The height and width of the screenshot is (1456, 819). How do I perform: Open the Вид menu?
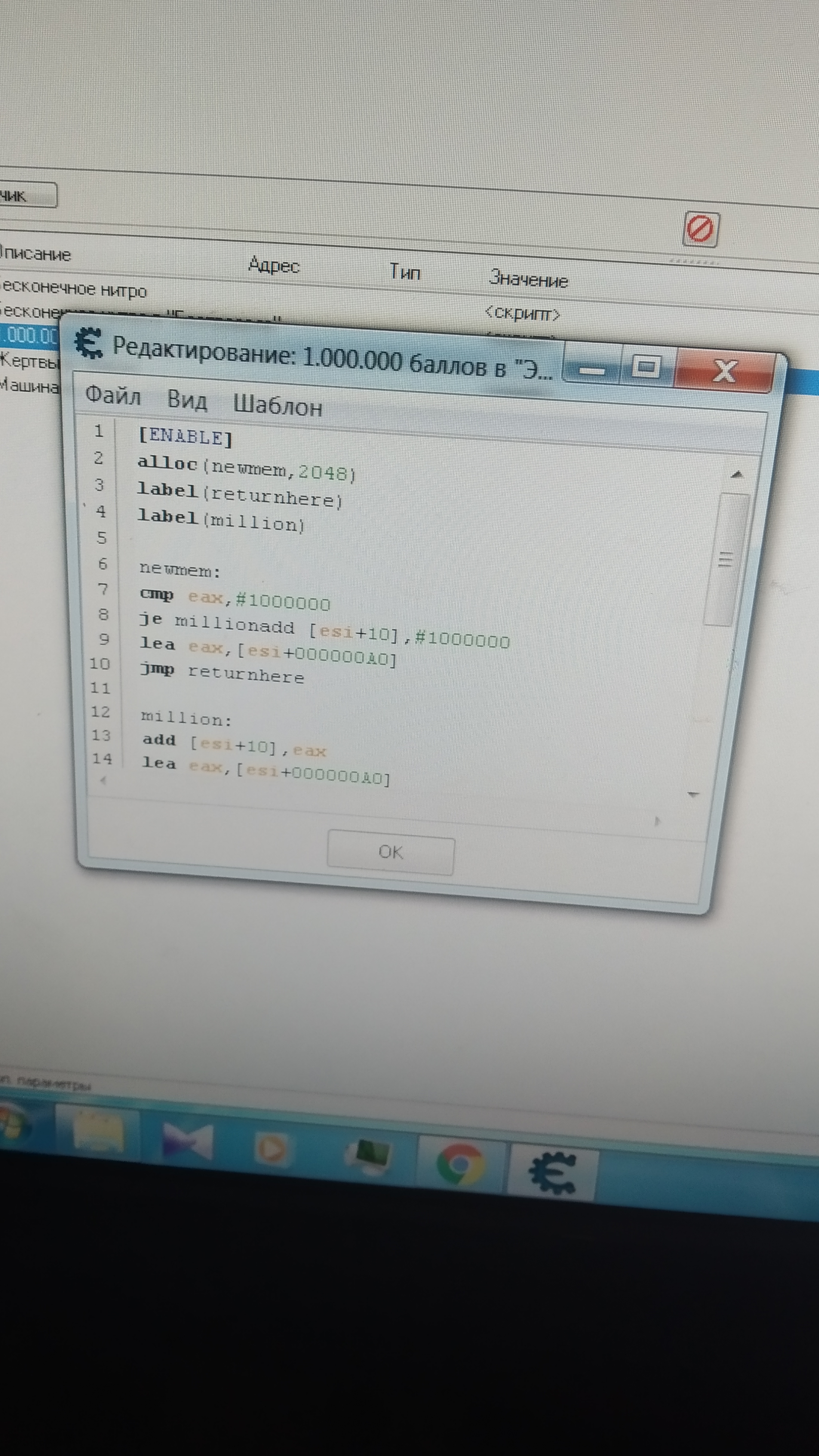(187, 401)
